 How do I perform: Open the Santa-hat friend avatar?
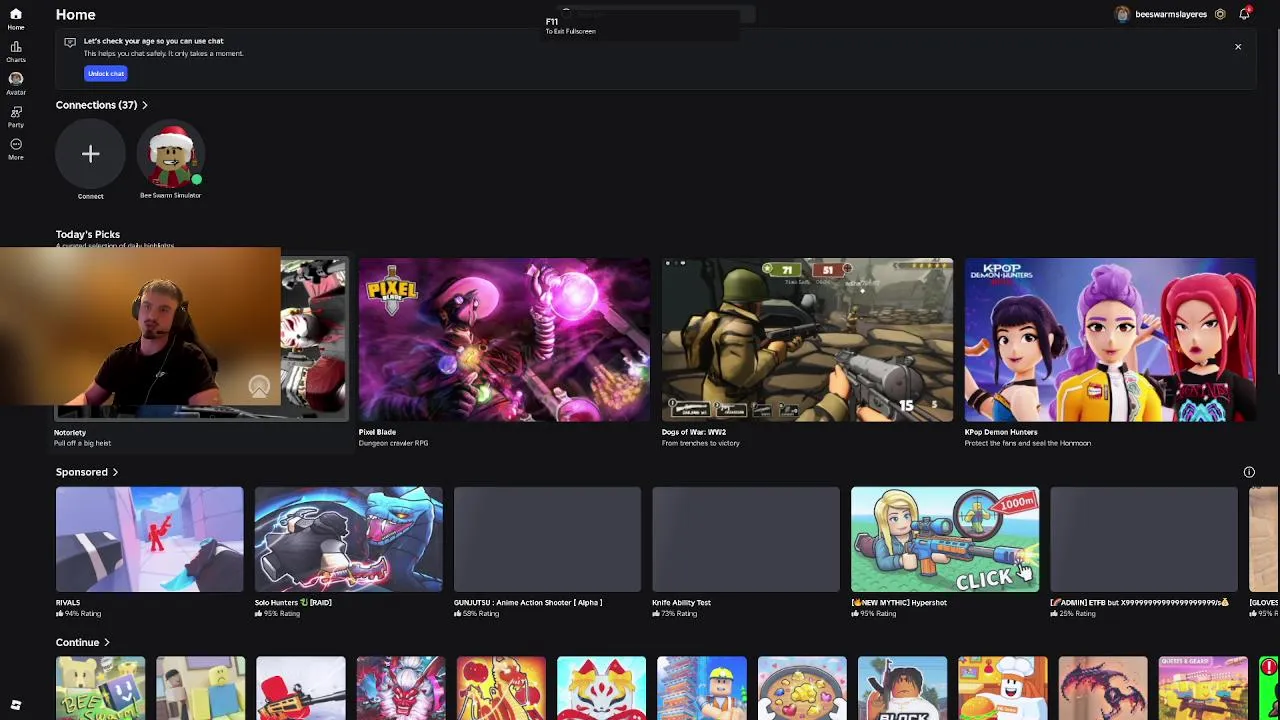tap(171, 156)
